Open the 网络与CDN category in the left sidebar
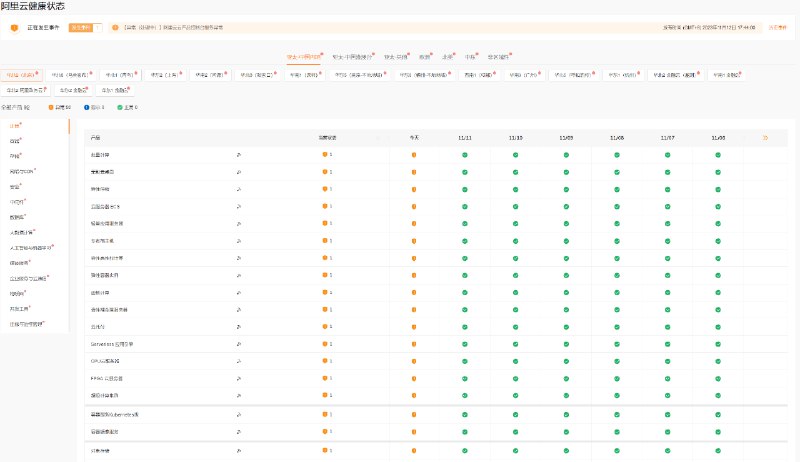 click(x=22, y=172)
